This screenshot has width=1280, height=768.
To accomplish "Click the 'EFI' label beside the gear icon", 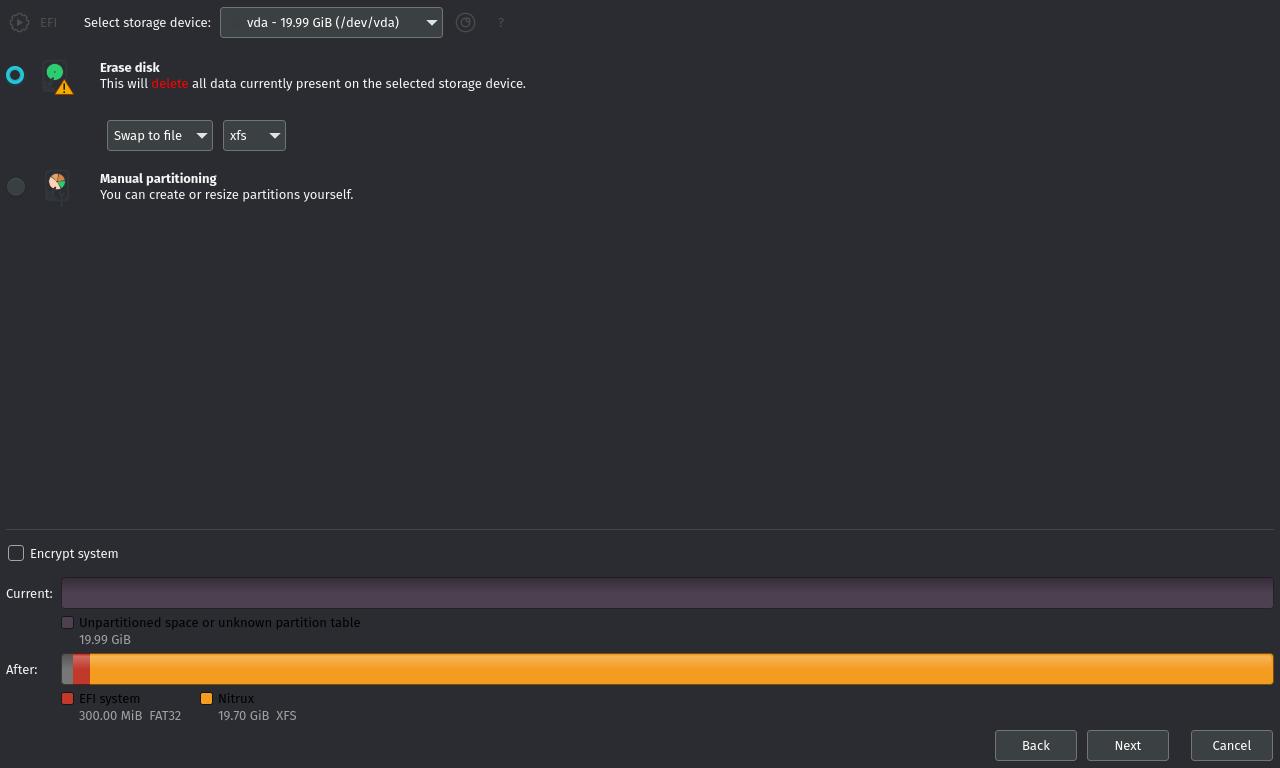I will tap(48, 22).
